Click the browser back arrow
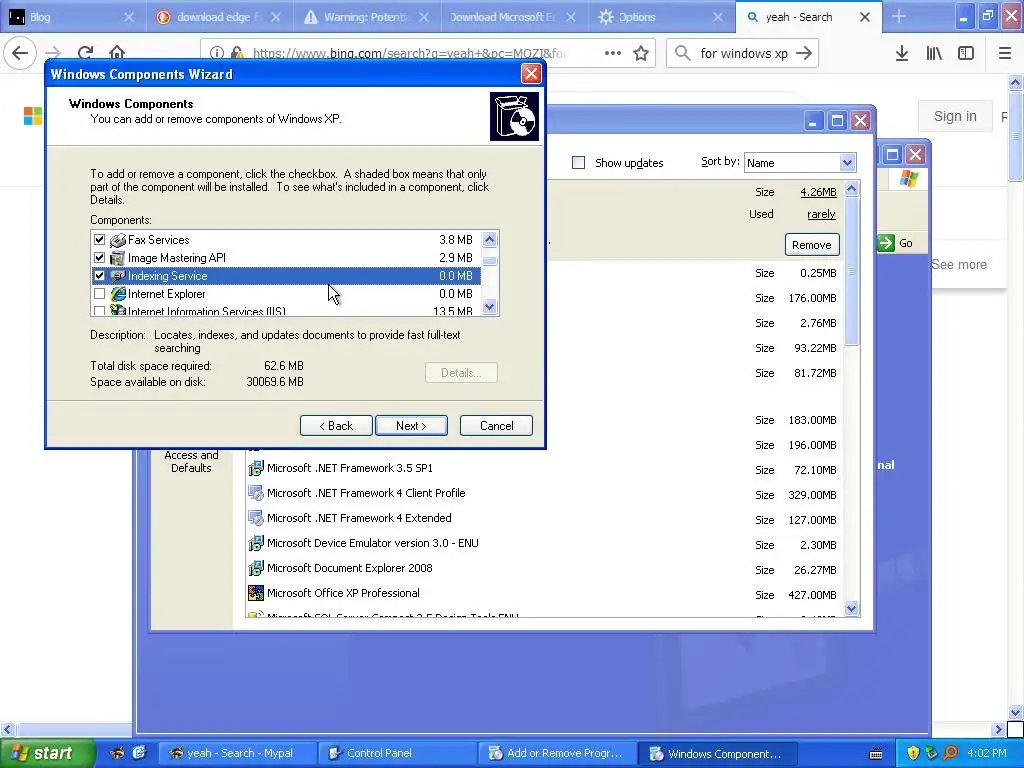This screenshot has height=768, width=1024. [x=20, y=53]
